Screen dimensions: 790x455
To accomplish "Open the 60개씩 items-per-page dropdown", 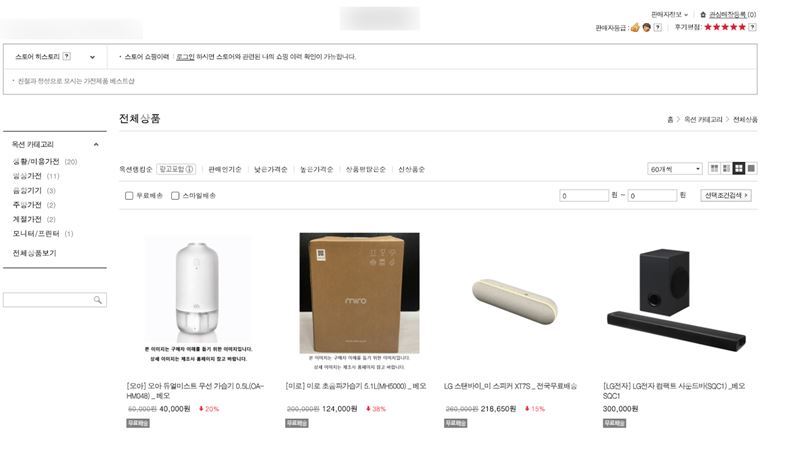I will (675, 169).
